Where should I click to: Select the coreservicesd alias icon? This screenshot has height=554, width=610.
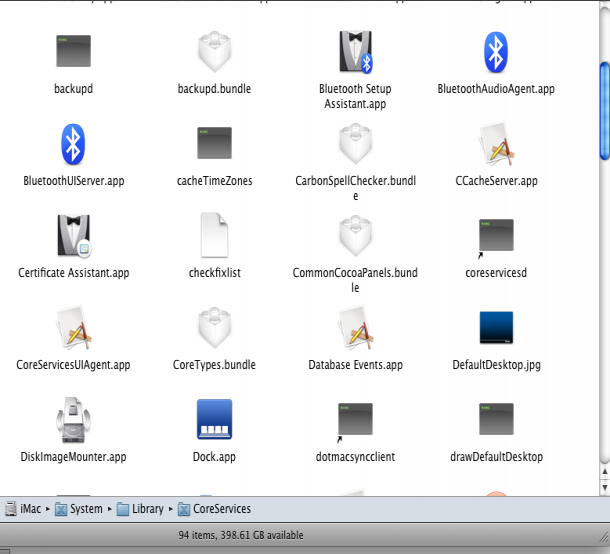click(496, 236)
